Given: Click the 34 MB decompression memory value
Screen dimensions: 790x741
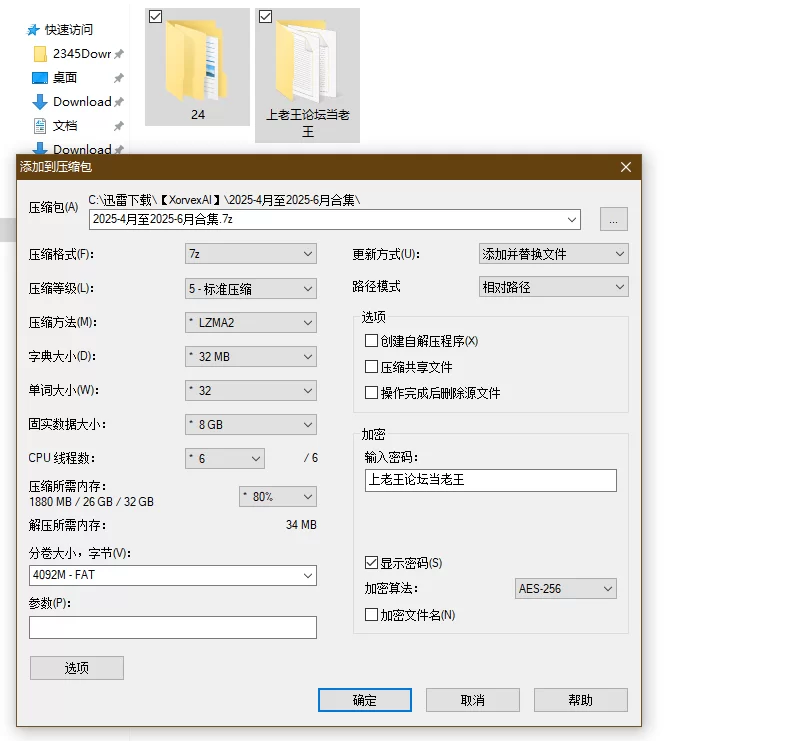Looking at the screenshot, I should tap(301, 525).
